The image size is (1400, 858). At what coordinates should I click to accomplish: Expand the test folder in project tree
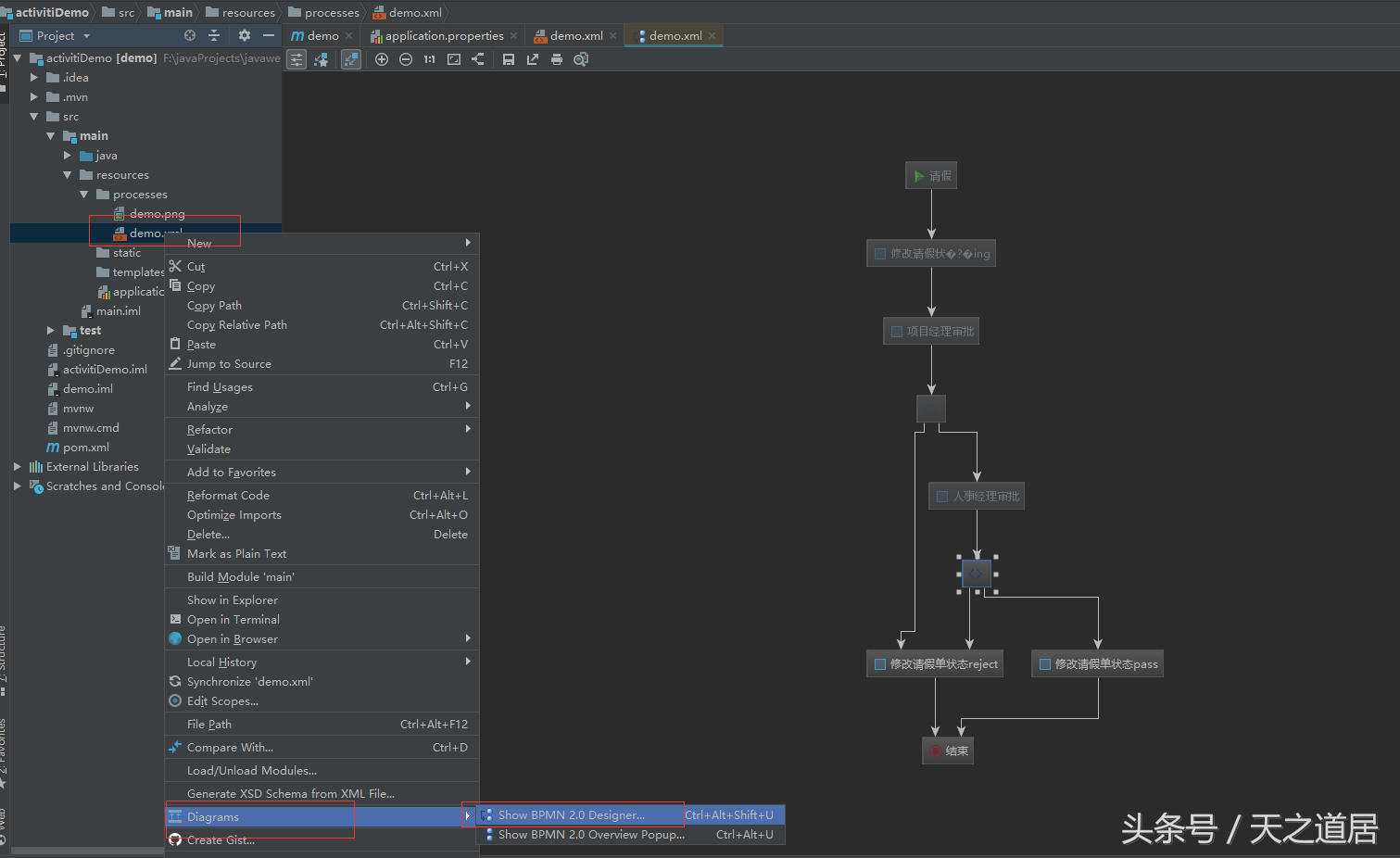[x=51, y=331]
